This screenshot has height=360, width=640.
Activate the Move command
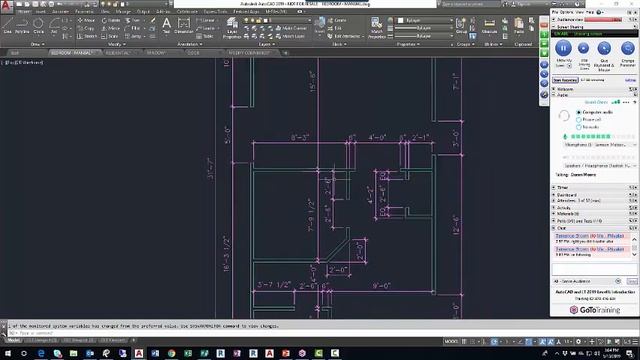click(86, 20)
